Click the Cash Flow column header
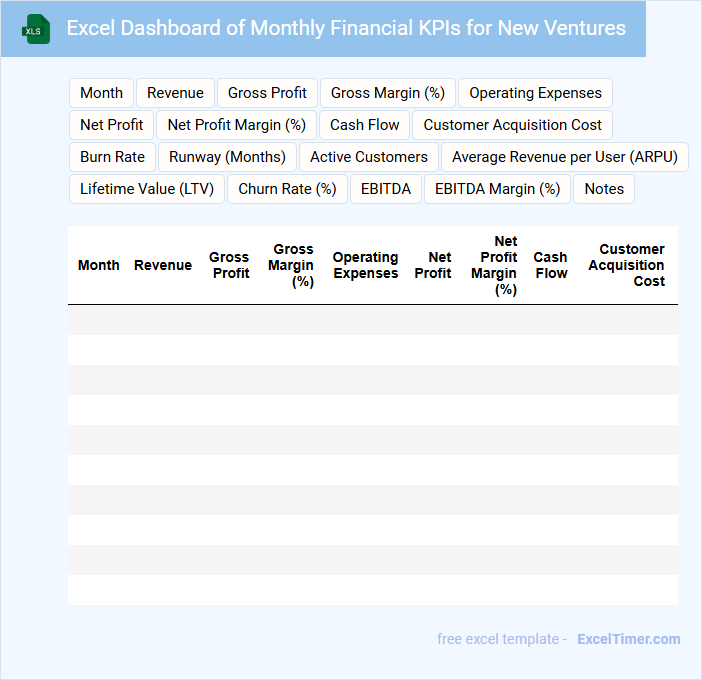This screenshot has height=680, width=702. [550, 265]
